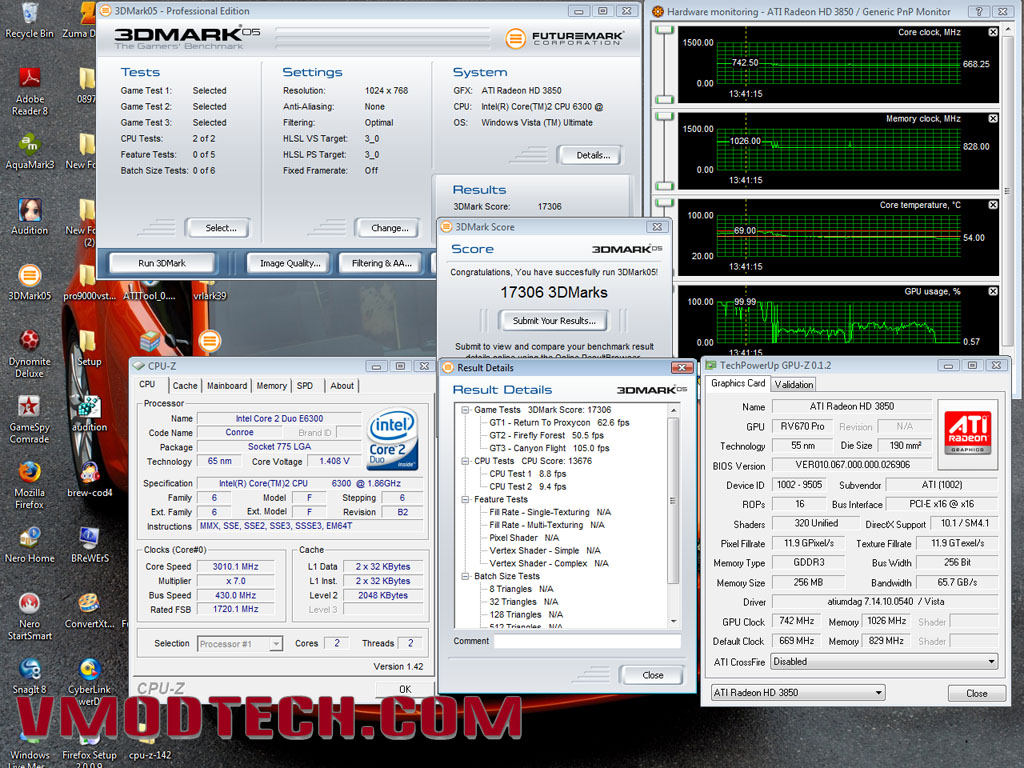Click help button in Hardware monitoring window
1024x768 pixels.
click(x=979, y=11)
